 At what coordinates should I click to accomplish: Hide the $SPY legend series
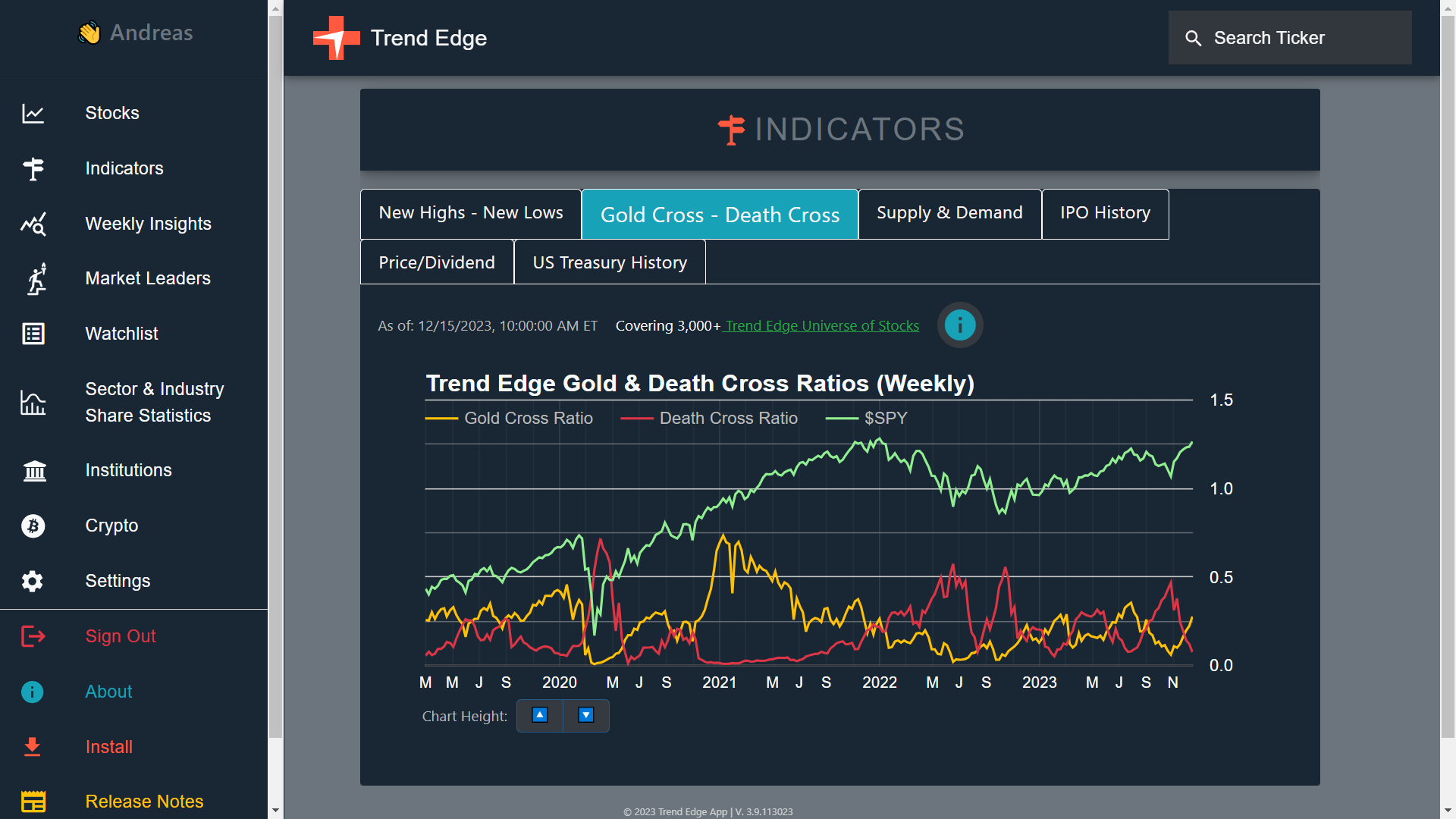(x=866, y=418)
